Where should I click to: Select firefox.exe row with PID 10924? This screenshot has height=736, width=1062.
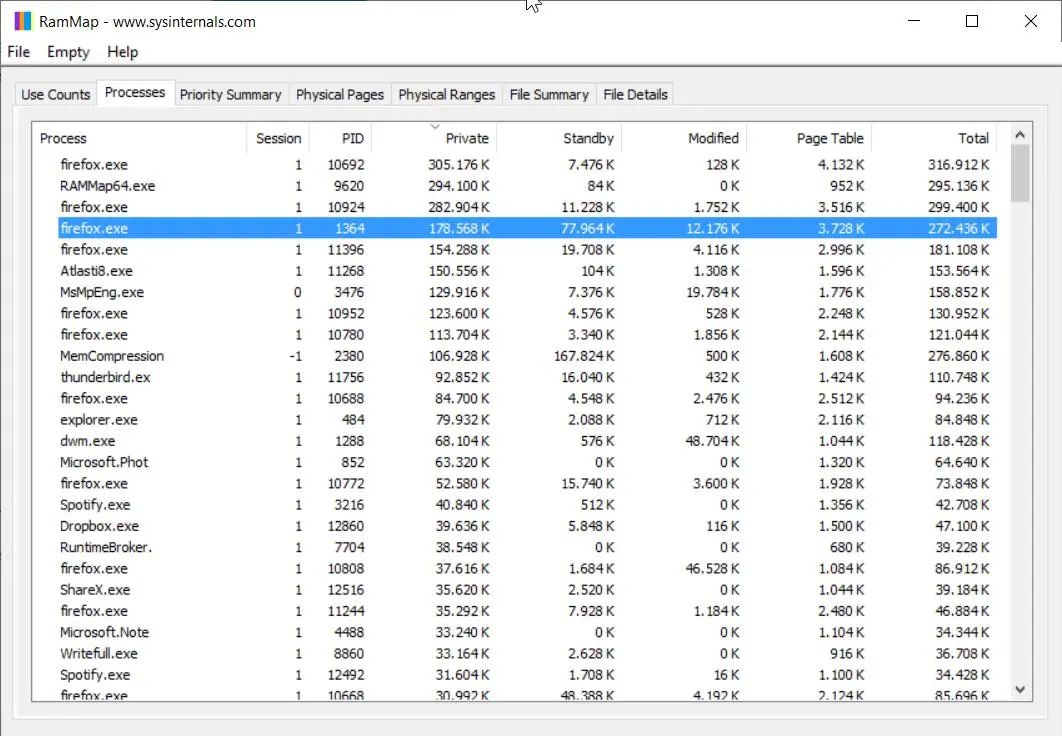[x=527, y=207]
